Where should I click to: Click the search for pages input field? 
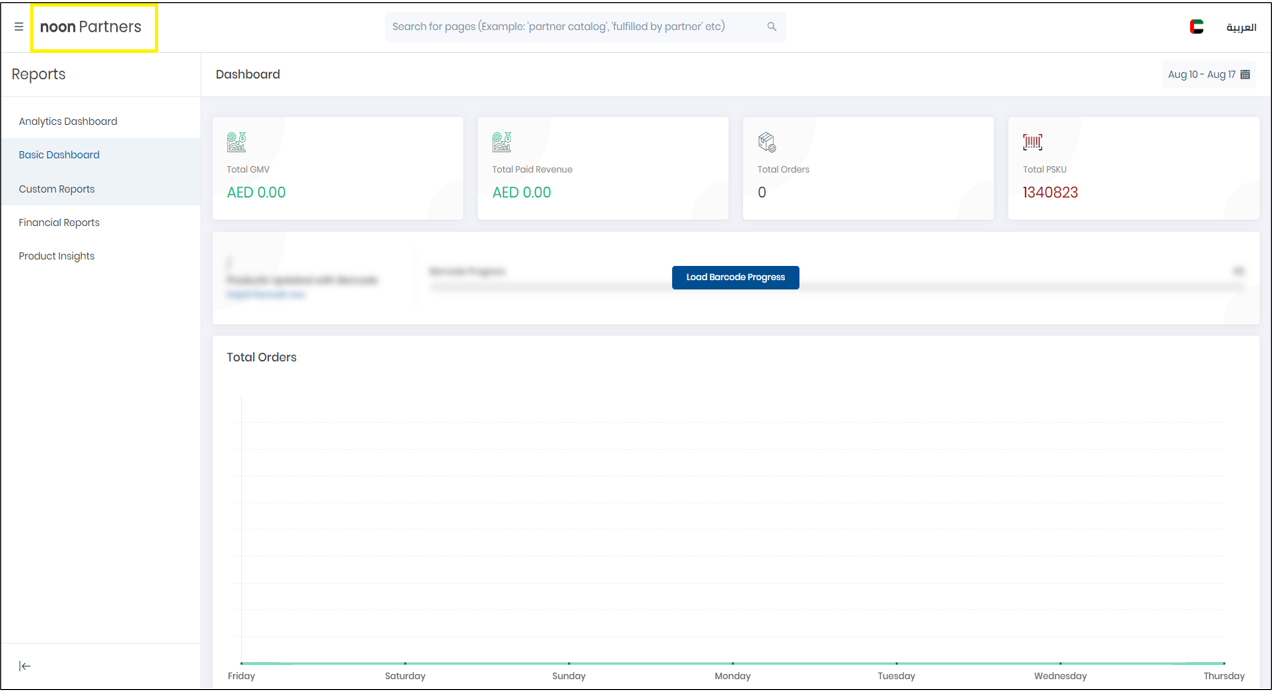pyautogui.click(x=575, y=27)
